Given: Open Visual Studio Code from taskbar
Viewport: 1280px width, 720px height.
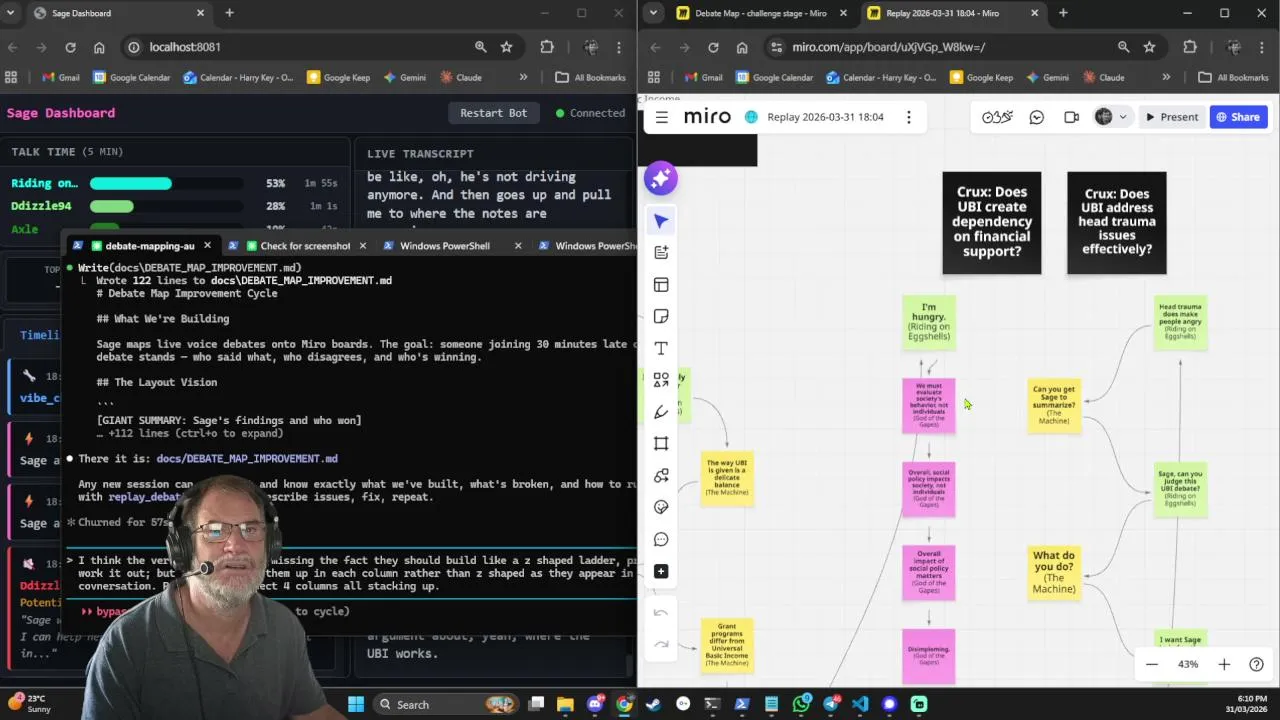Looking at the screenshot, I should 860,704.
